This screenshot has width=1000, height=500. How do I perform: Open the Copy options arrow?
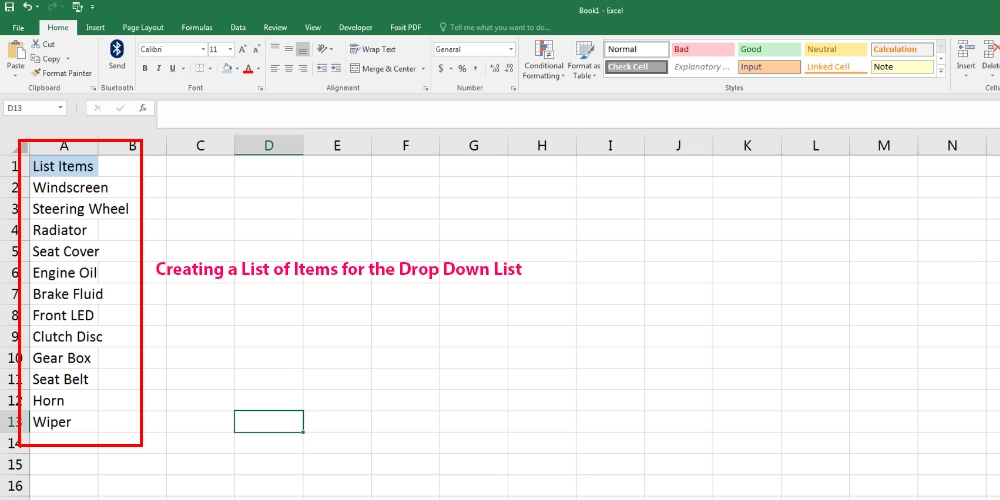click(x=66, y=59)
